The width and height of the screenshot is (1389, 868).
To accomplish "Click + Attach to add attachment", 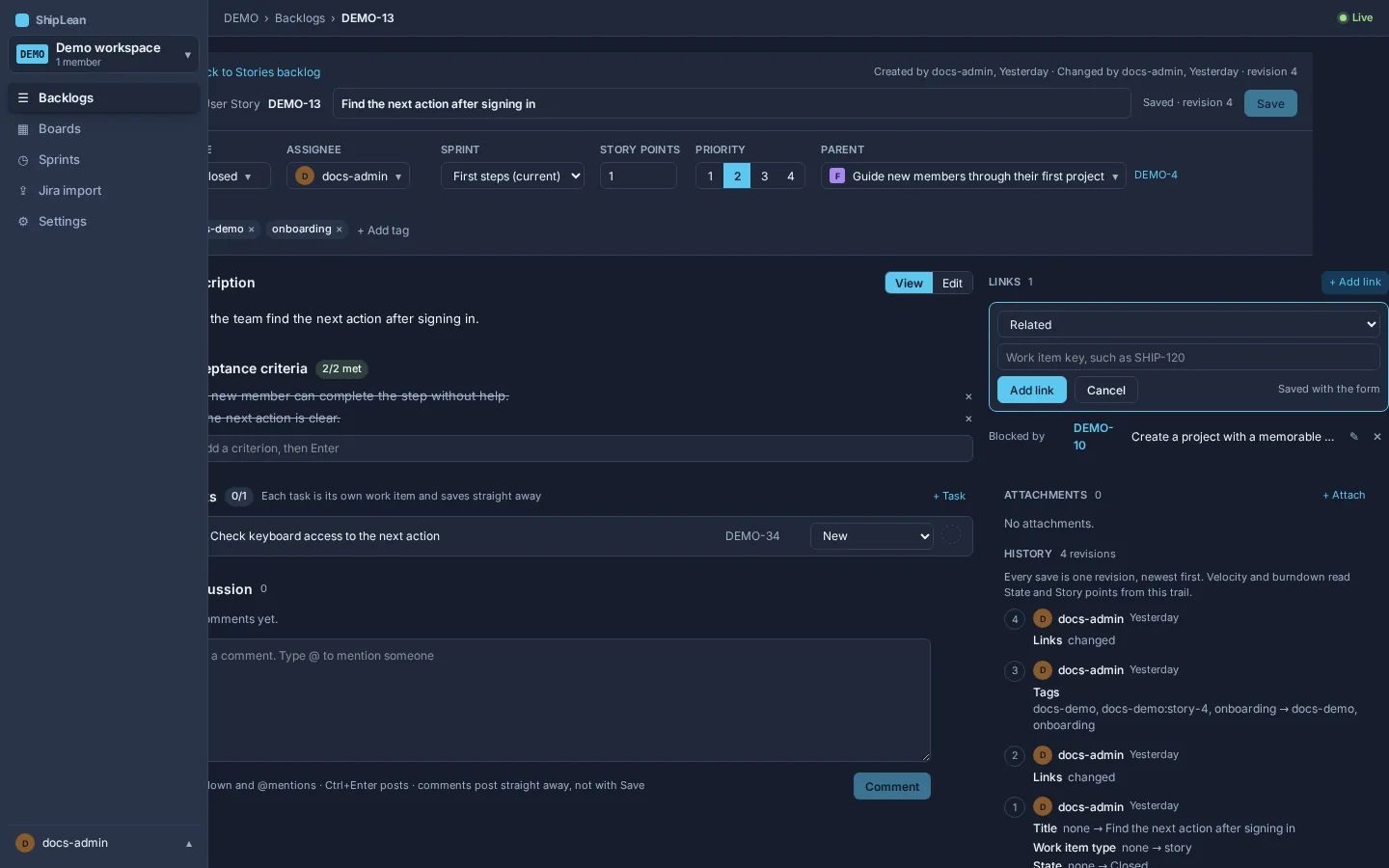I will (1344, 495).
